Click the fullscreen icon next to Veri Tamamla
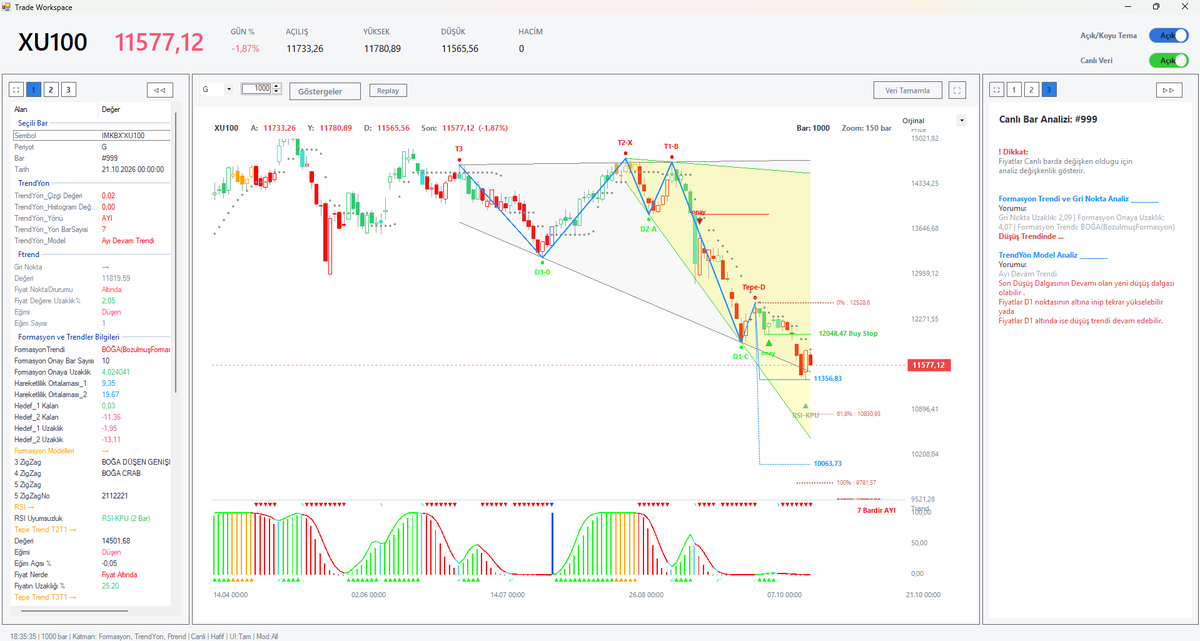Viewport: 1200px width, 641px height. coord(958,90)
